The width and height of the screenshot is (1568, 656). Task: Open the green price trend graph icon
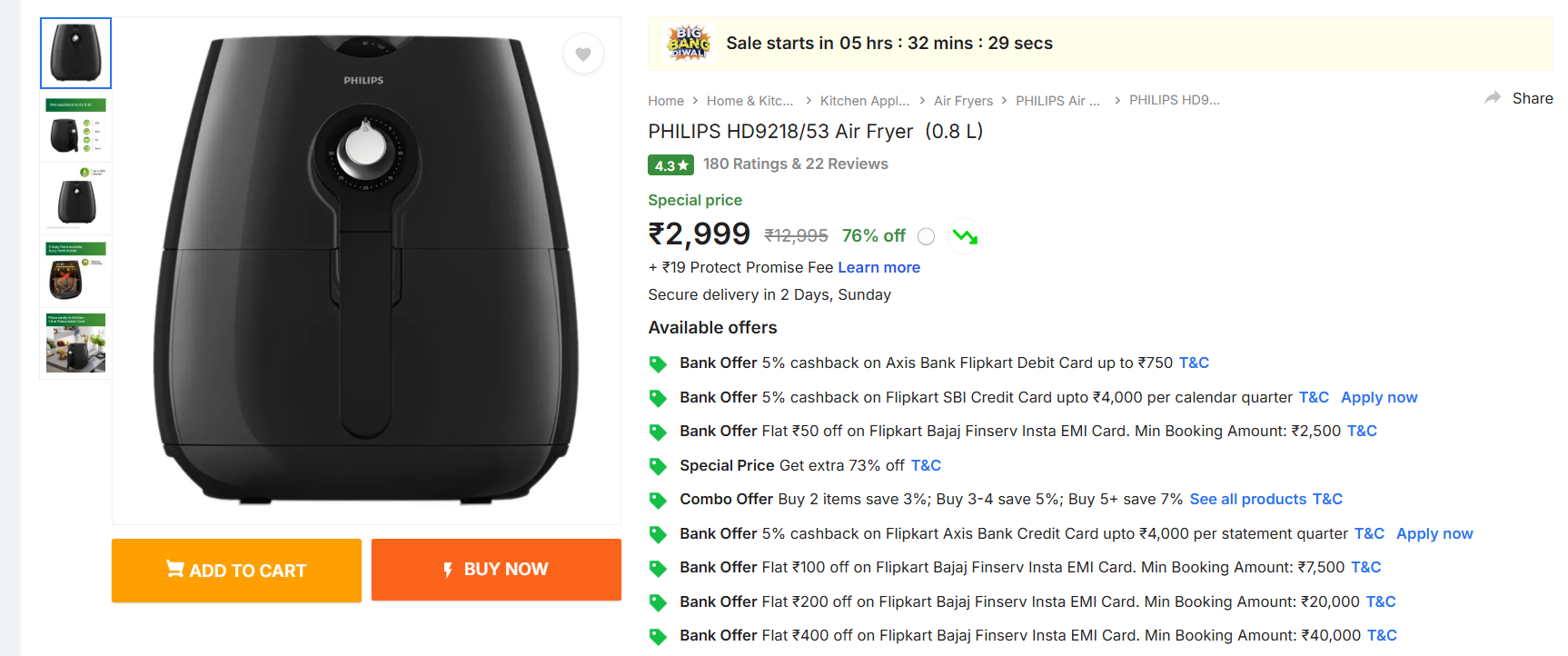[965, 237]
